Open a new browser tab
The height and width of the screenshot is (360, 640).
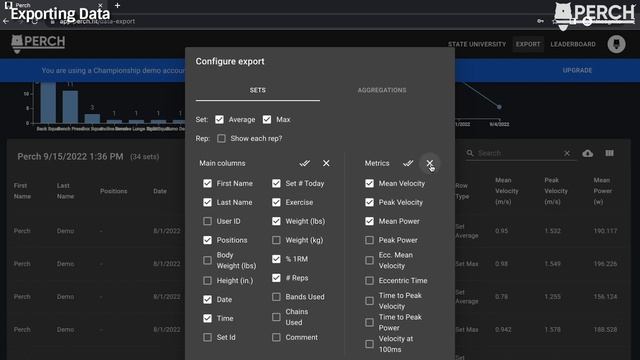(x=118, y=5)
